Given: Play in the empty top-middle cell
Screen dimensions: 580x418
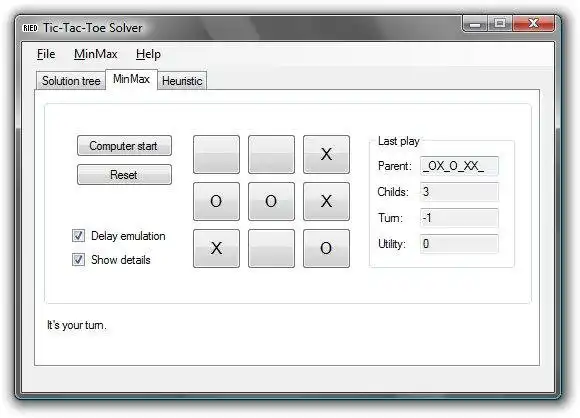Looking at the screenshot, I should 272,154.
